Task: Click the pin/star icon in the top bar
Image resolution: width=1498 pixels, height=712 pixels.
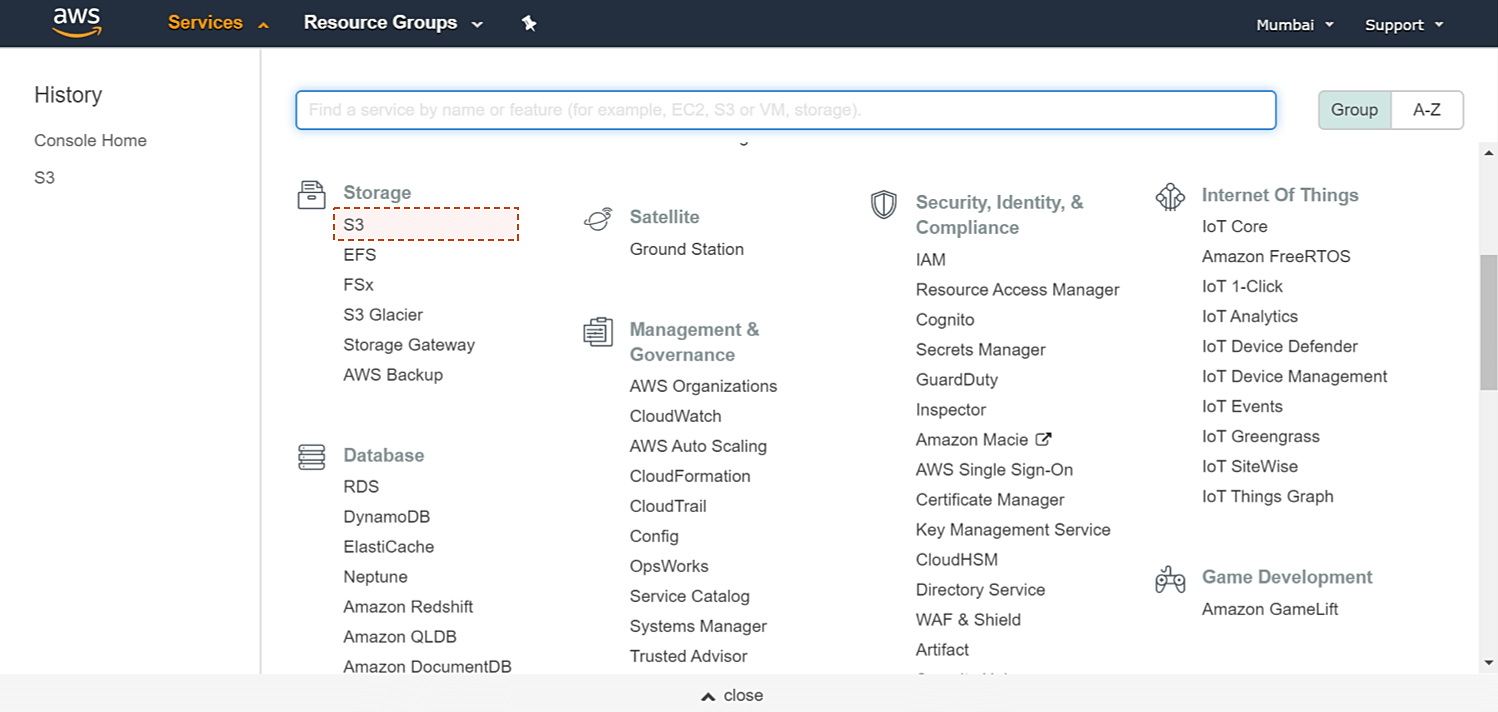Action: 529,23
